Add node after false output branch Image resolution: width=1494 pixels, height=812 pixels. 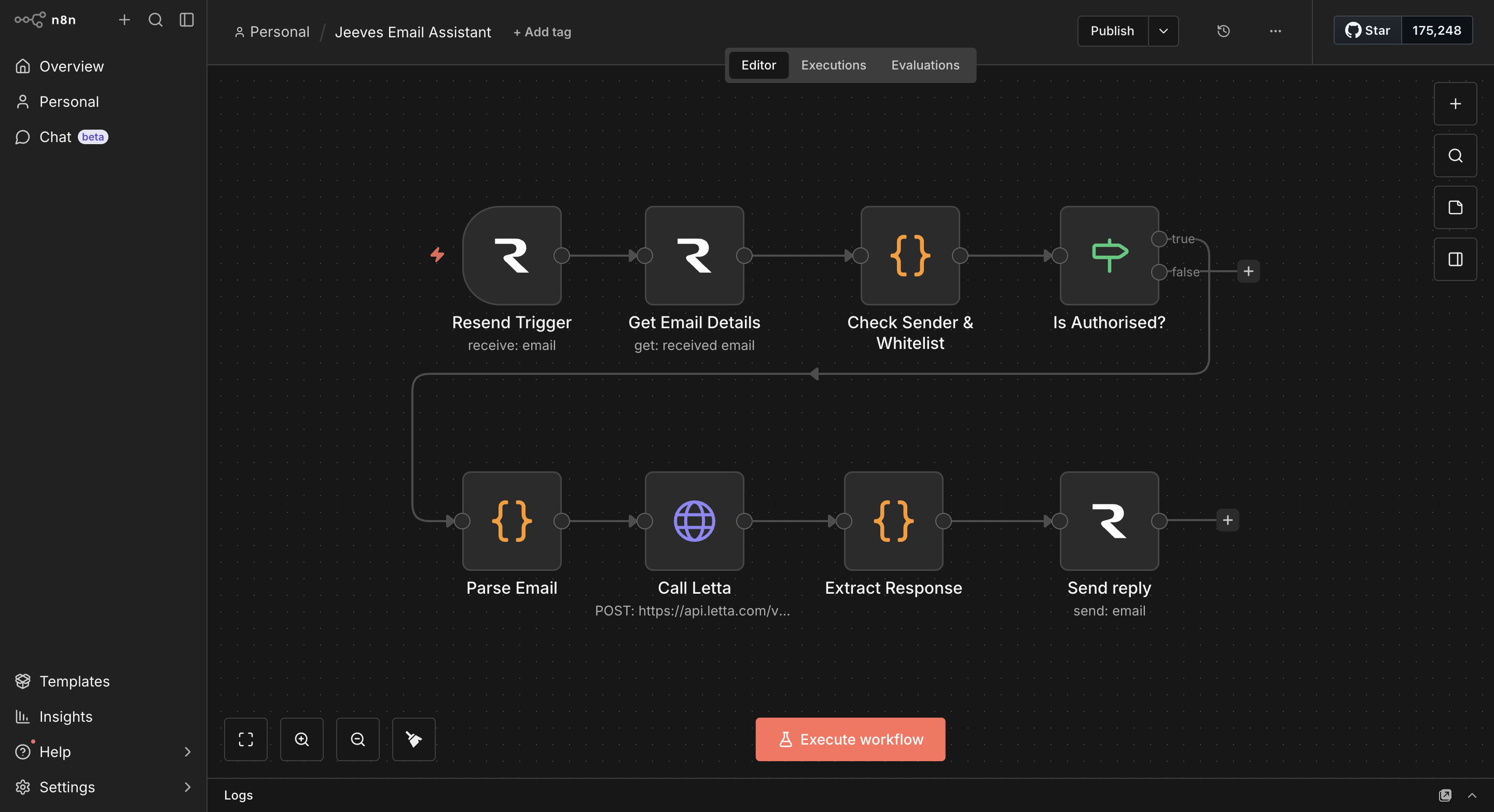[1248, 271]
